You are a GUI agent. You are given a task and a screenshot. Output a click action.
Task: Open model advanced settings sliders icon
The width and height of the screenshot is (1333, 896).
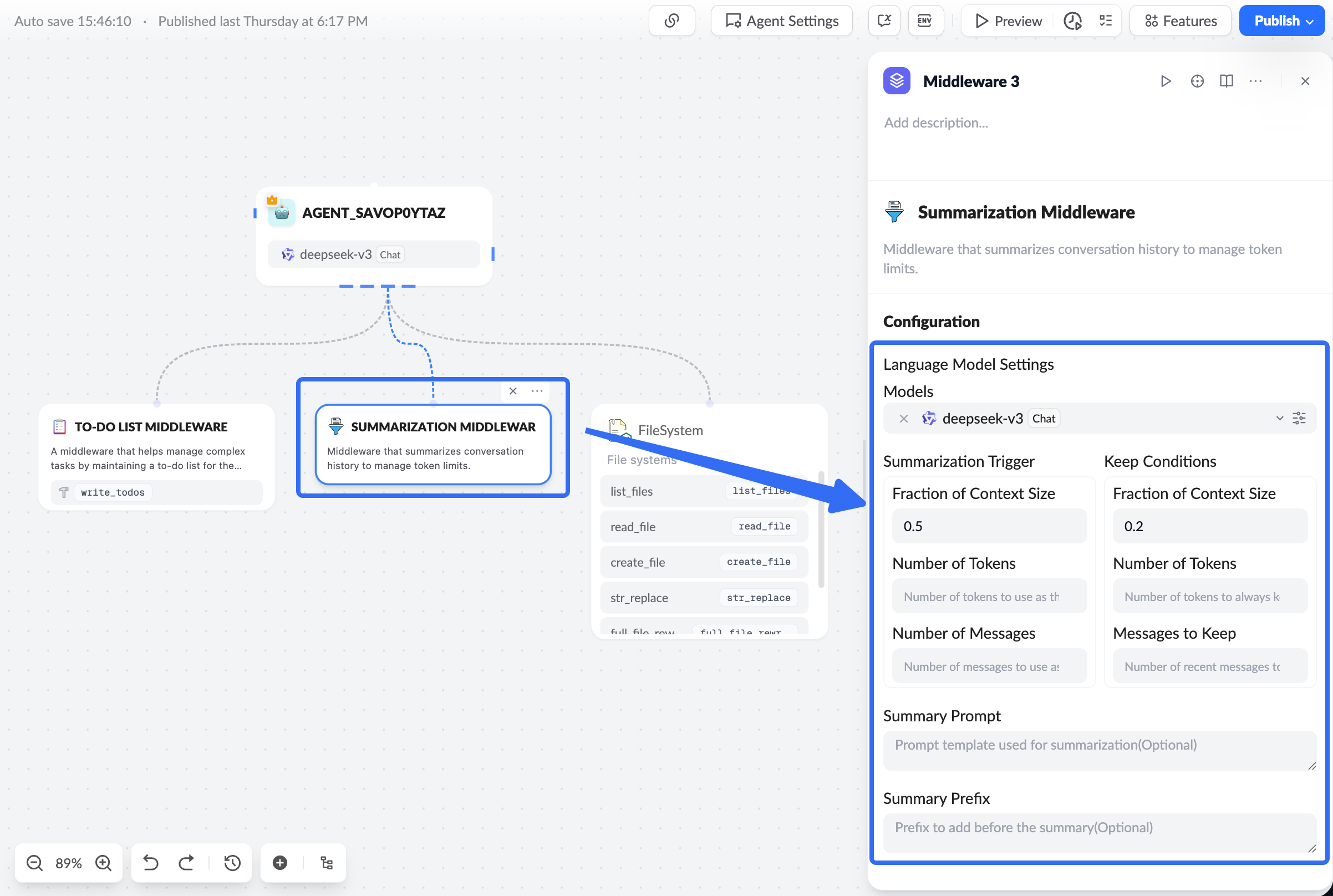(x=1300, y=418)
